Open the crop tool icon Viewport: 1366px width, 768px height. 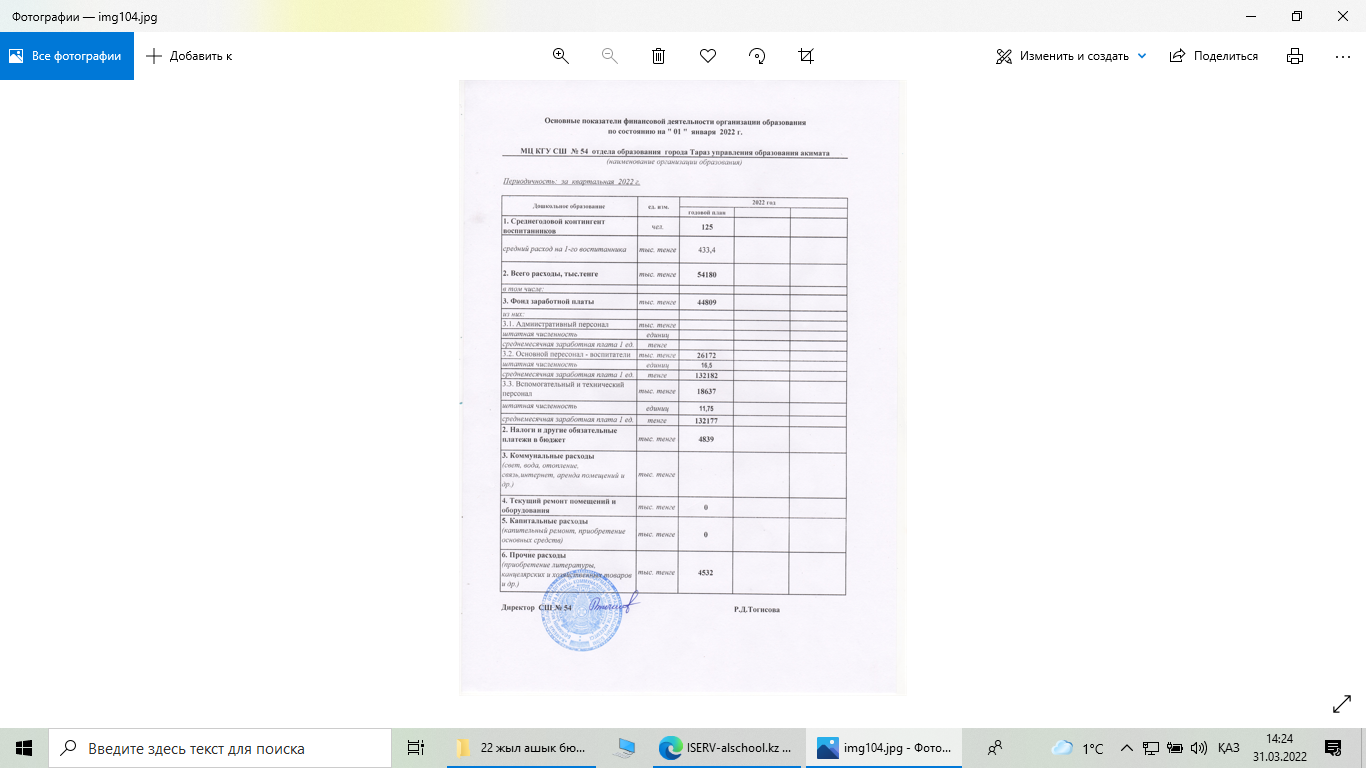806,56
